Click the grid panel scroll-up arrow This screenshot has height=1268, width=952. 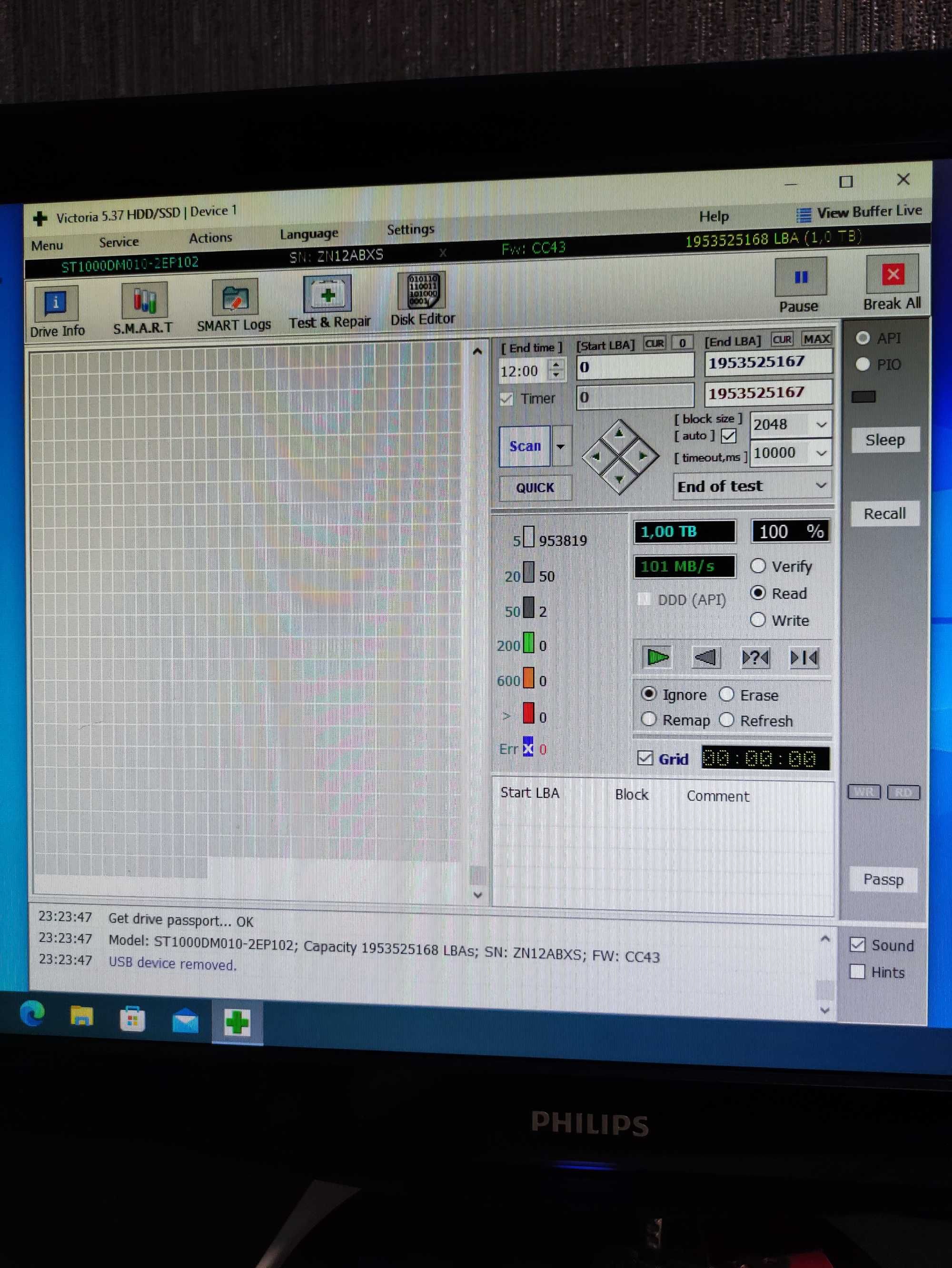(x=477, y=351)
